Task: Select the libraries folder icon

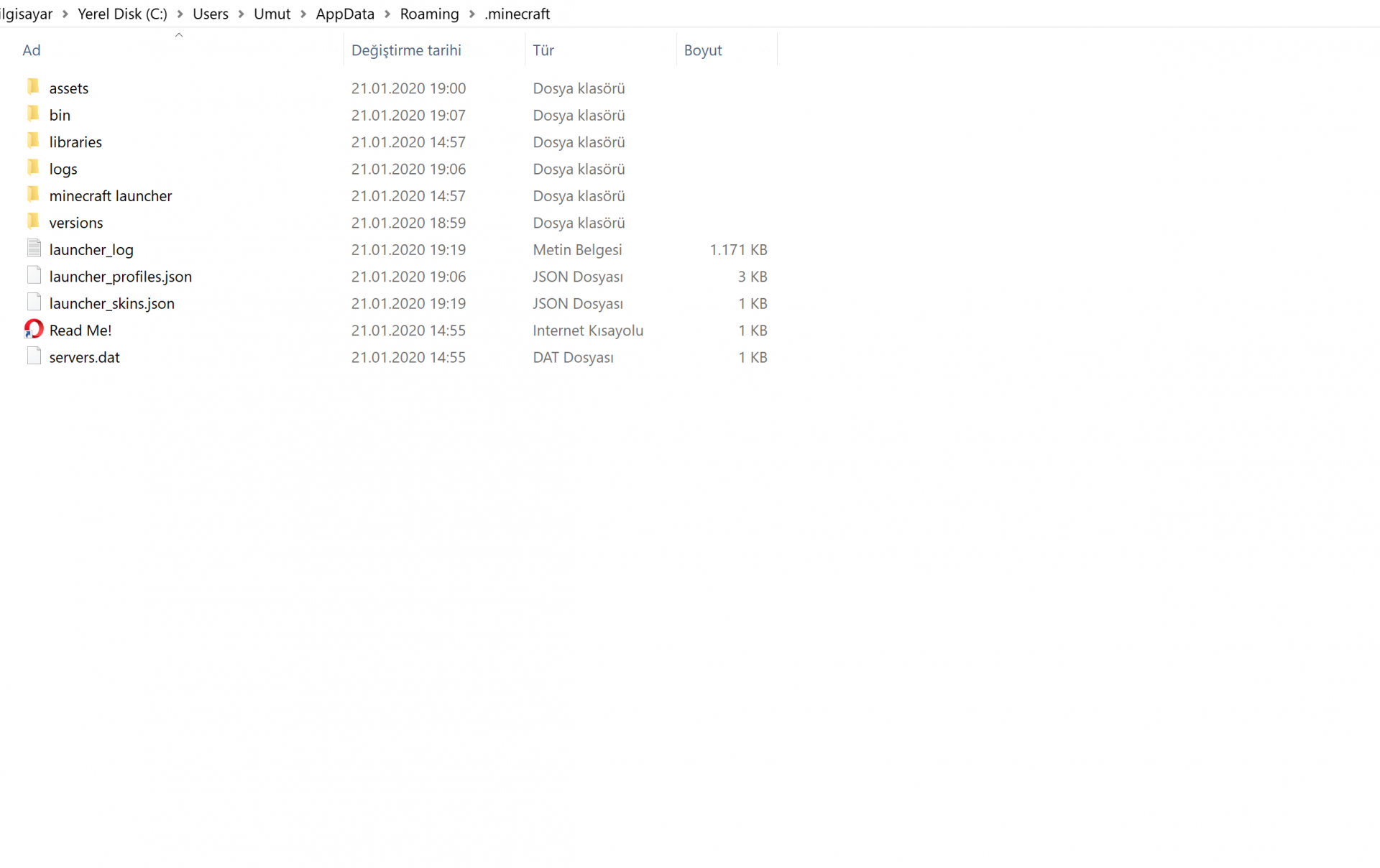Action: (33, 141)
